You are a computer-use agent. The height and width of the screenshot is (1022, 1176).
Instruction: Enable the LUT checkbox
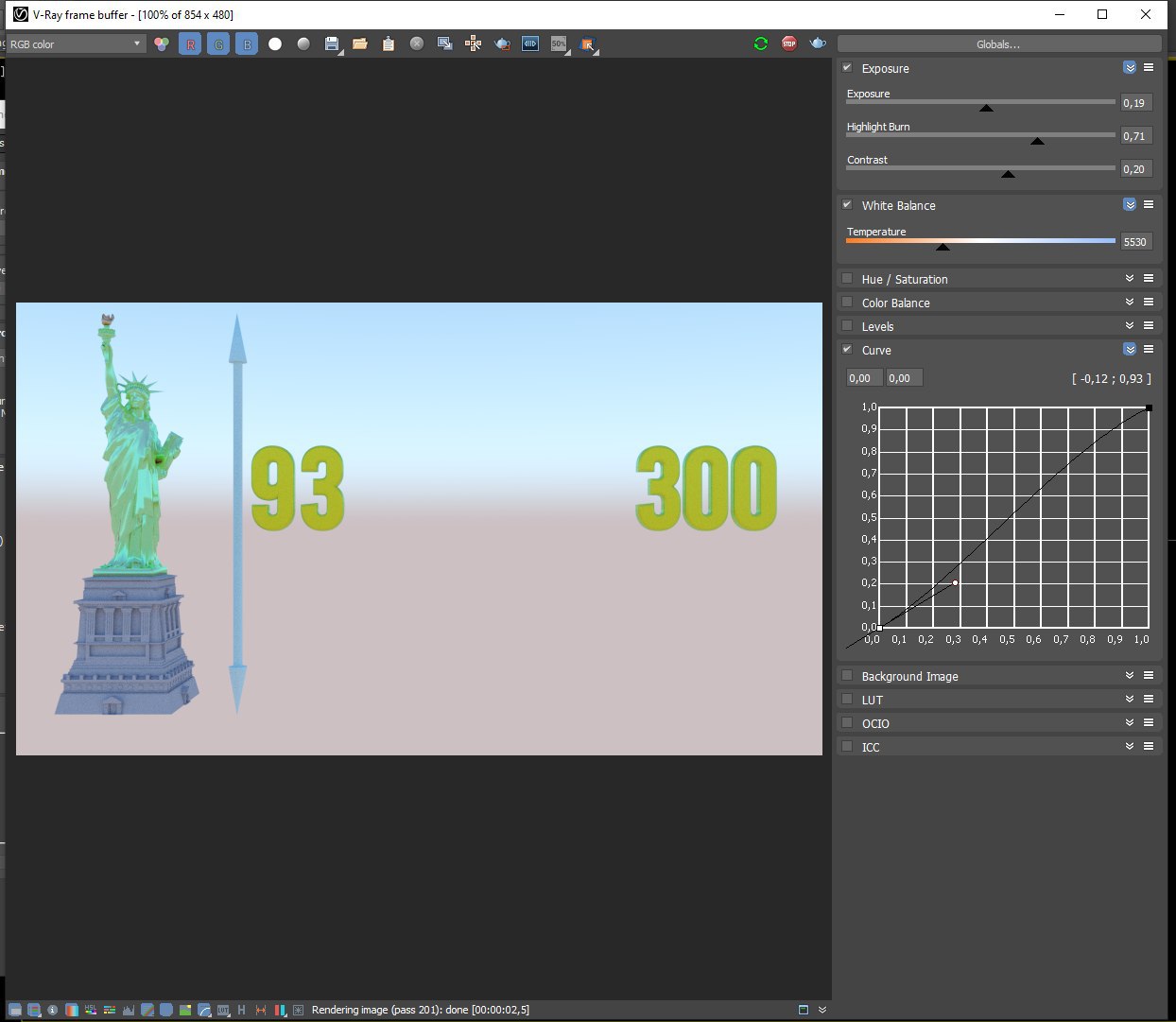click(847, 700)
